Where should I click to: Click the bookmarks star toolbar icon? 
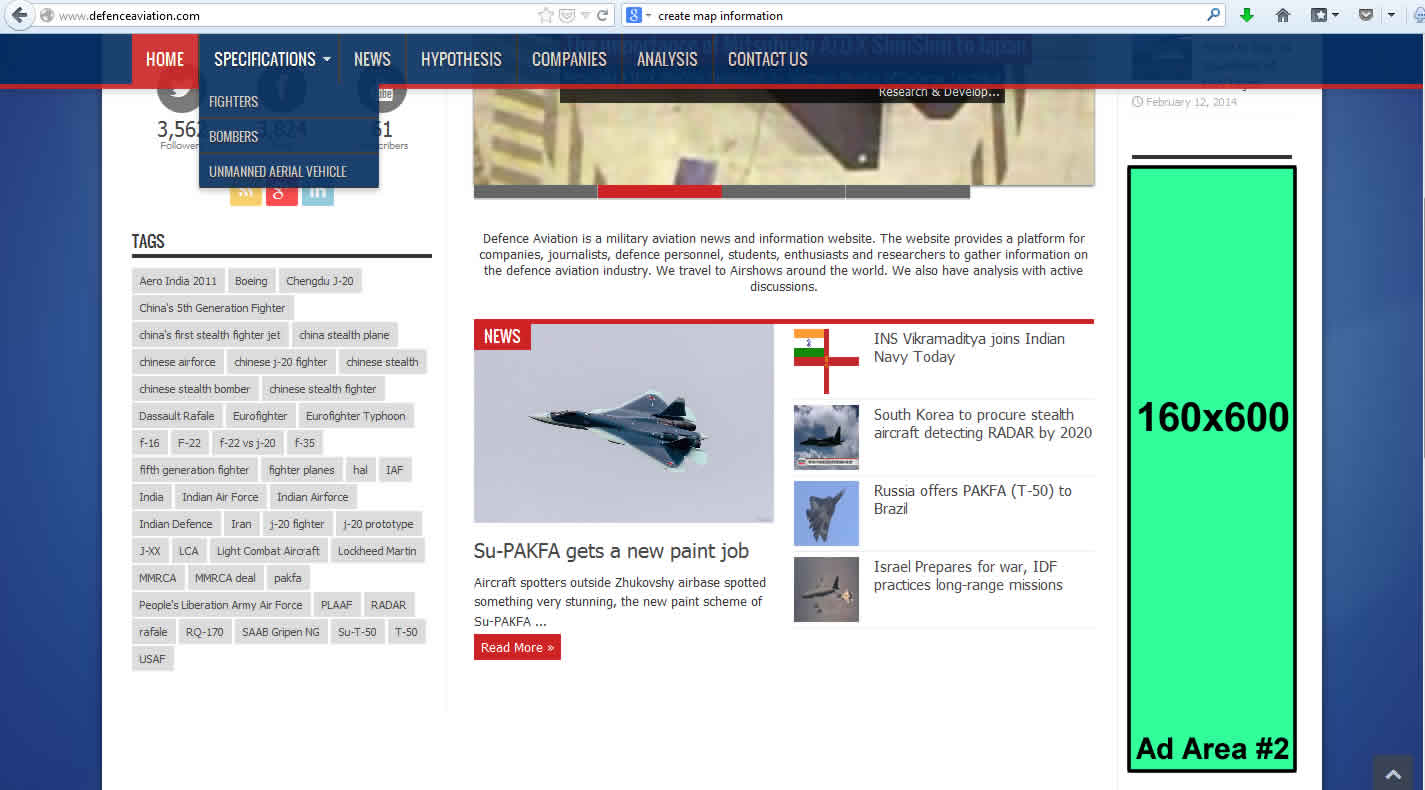click(1320, 15)
